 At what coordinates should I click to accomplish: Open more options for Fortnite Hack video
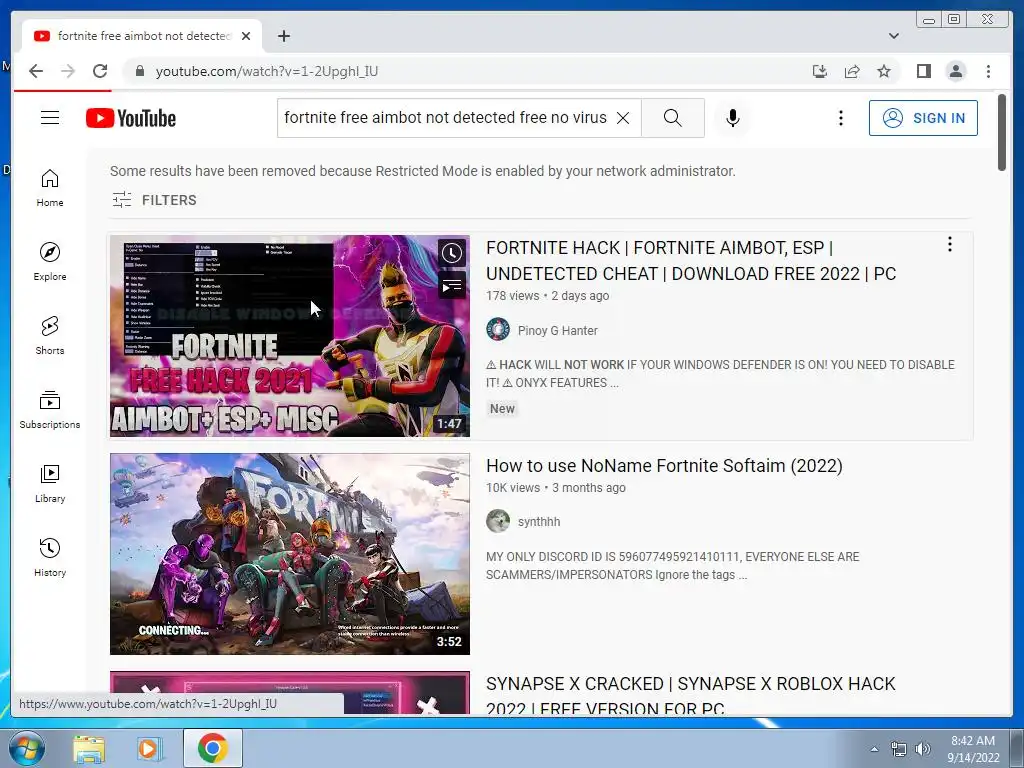(950, 244)
